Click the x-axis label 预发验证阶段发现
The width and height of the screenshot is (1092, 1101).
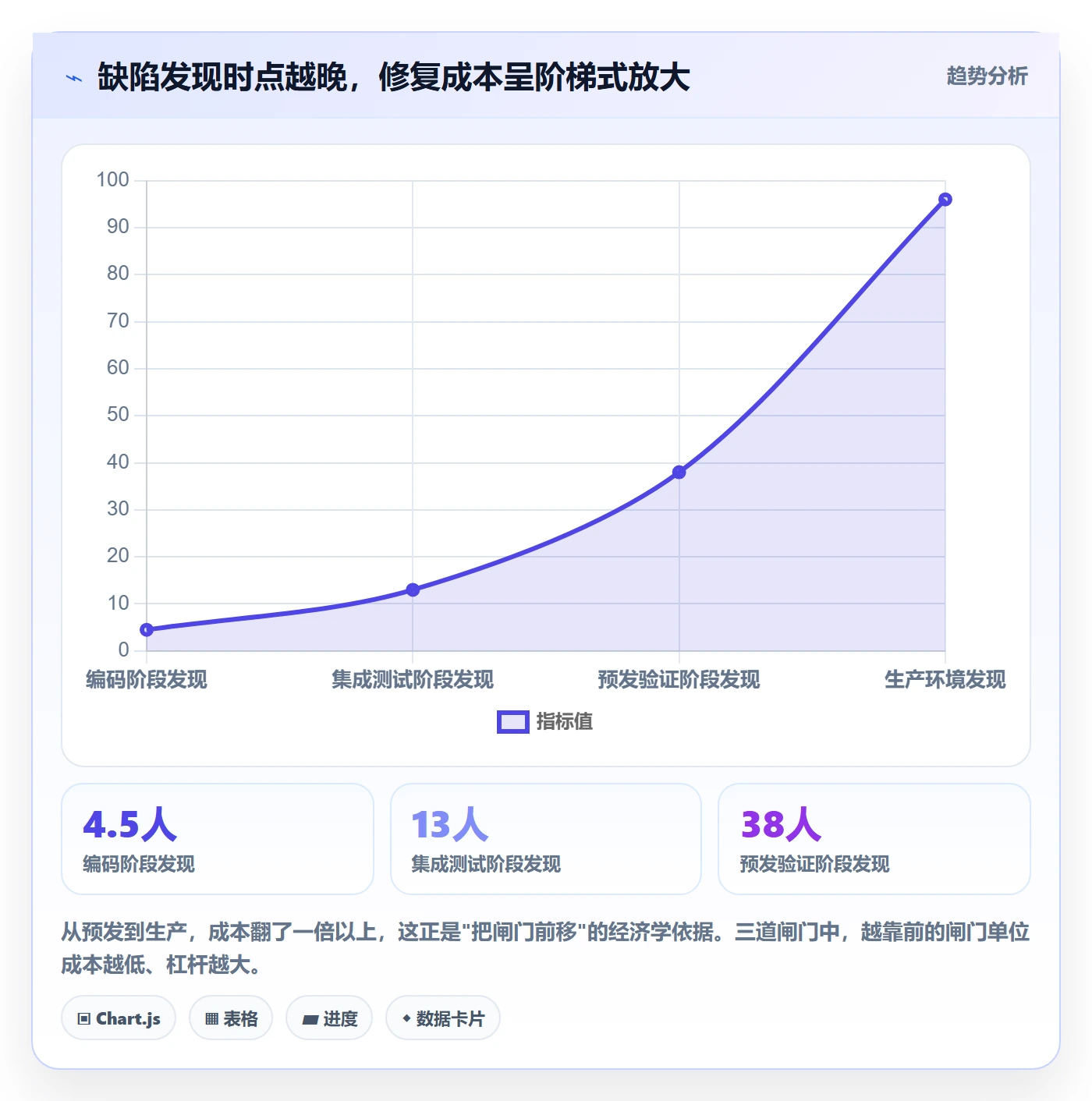[679, 680]
